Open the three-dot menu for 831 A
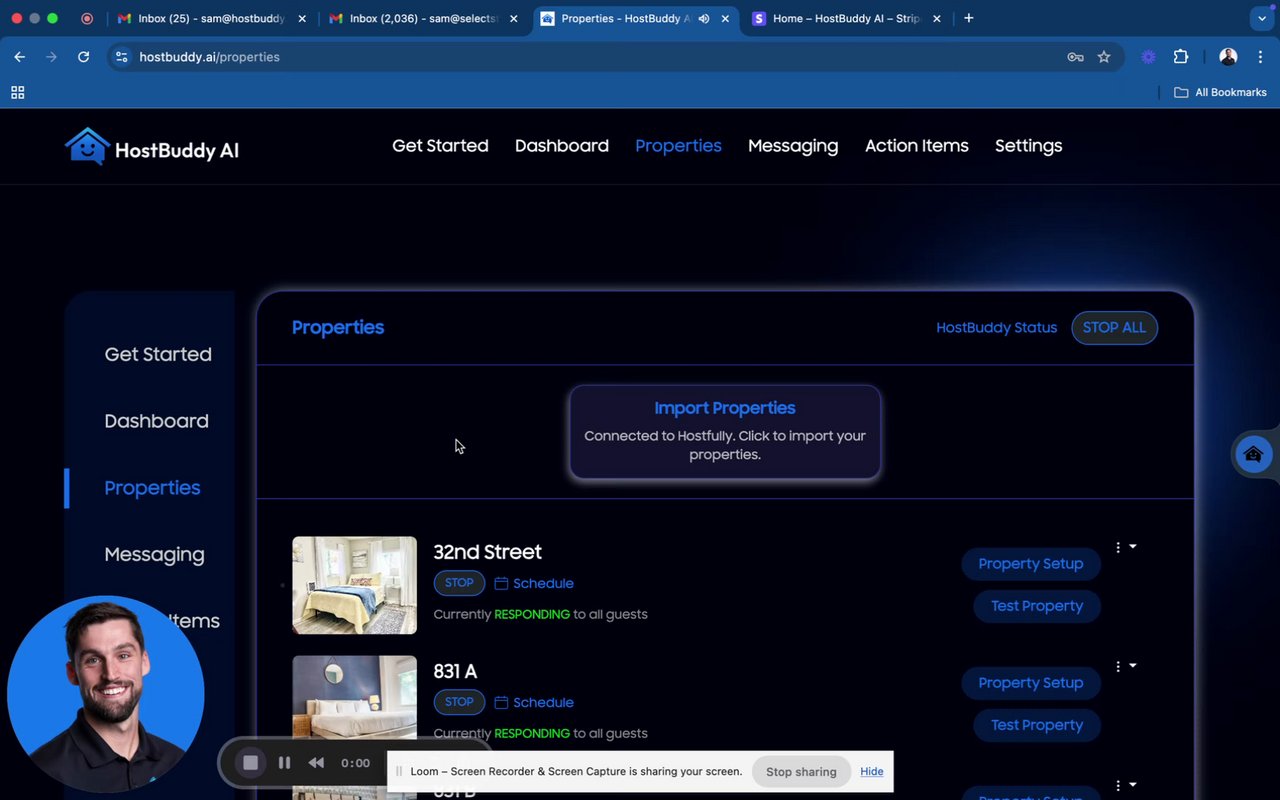Viewport: 1280px width, 800px height. pyautogui.click(x=1118, y=666)
